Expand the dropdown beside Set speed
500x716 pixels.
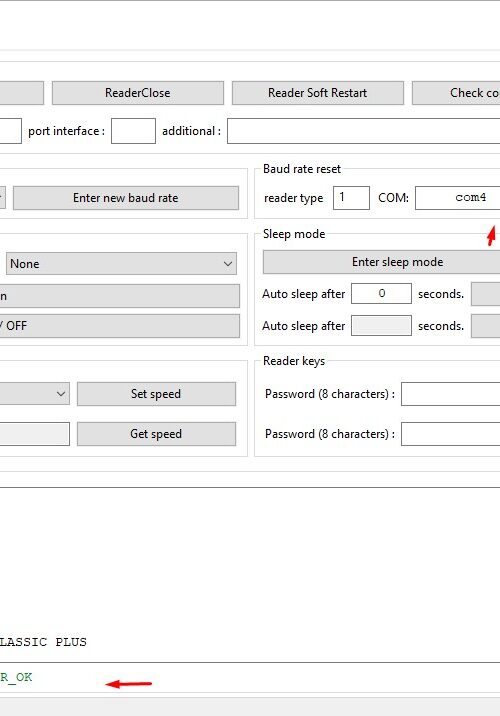pos(34,394)
